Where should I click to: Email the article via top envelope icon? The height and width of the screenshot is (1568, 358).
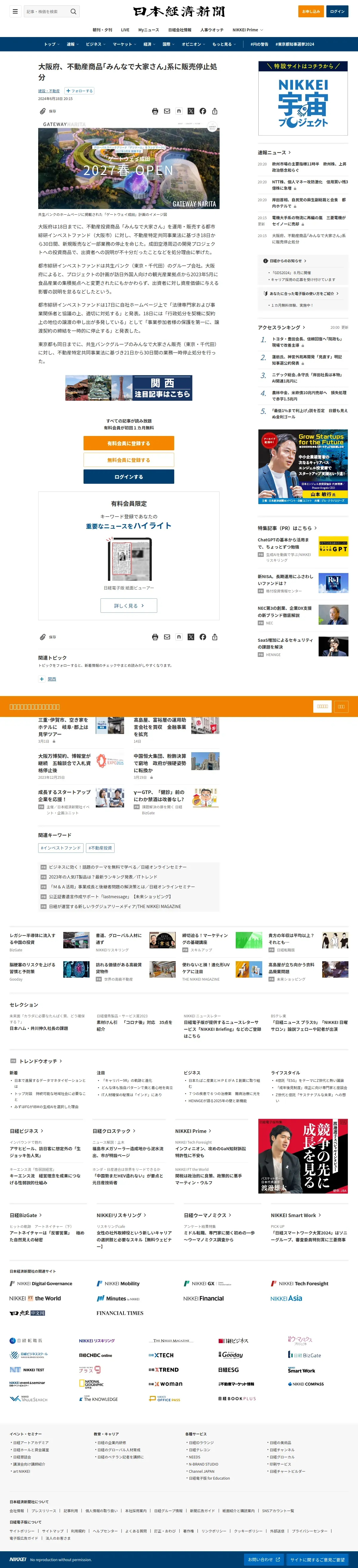click(166, 111)
